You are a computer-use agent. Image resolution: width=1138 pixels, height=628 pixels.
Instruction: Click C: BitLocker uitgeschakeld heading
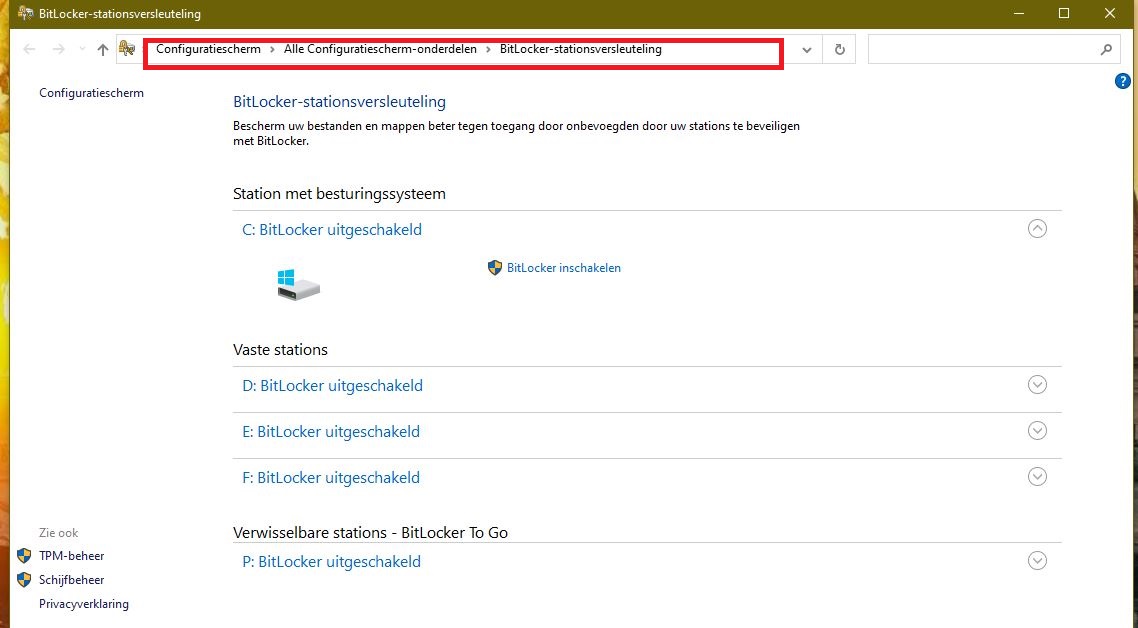pyautogui.click(x=332, y=229)
